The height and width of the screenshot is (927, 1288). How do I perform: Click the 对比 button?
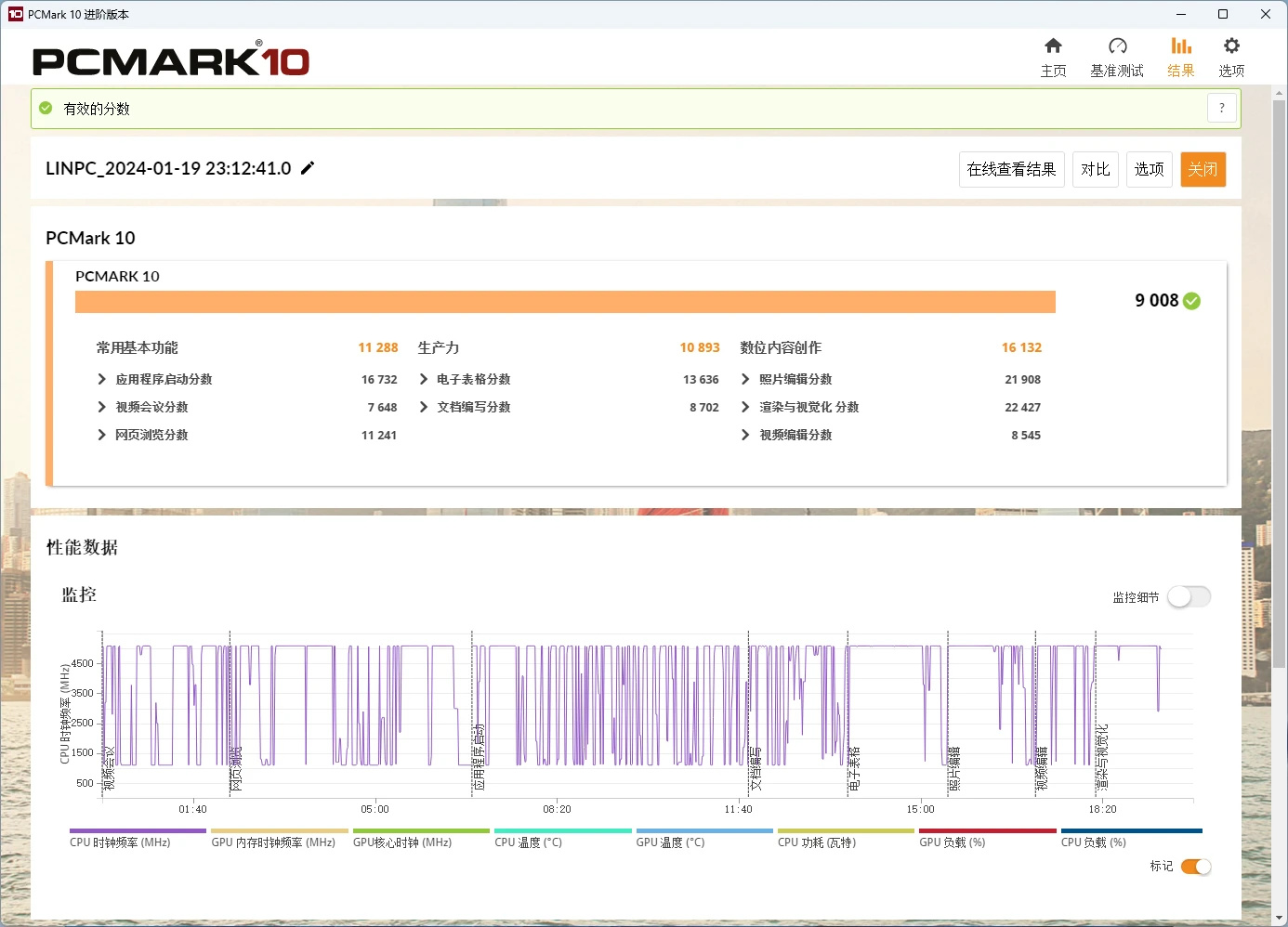[1095, 169]
